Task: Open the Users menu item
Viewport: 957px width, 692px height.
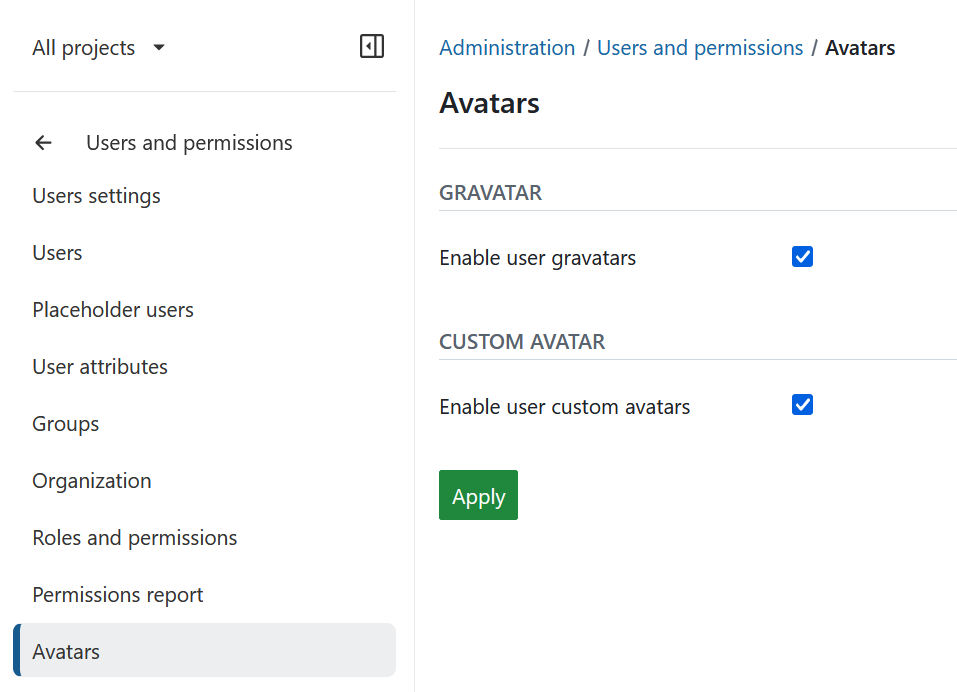Action: pyautogui.click(x=57, y=253)
